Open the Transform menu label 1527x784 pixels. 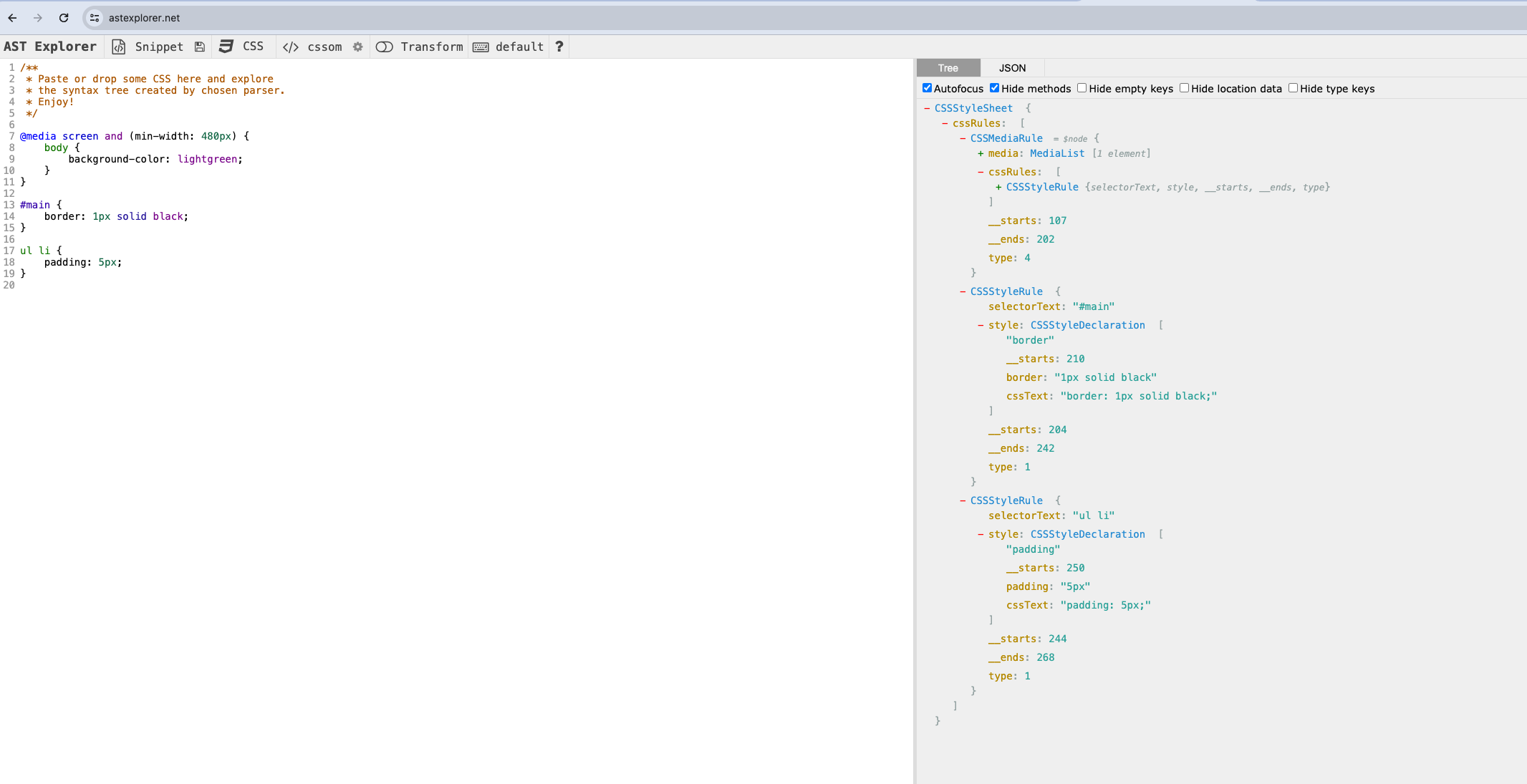(x=432, y=47)
